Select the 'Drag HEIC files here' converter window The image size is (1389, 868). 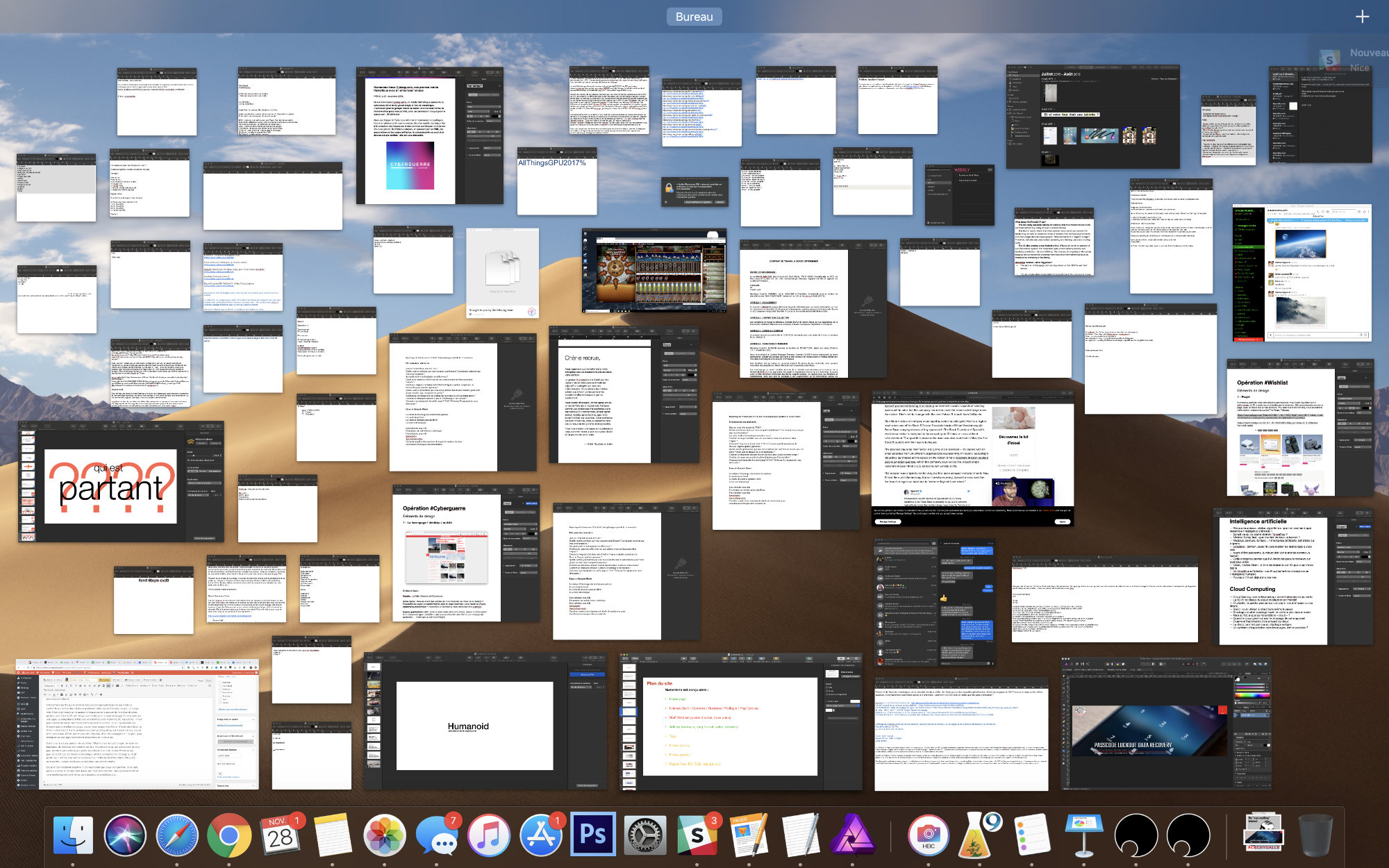pyautogui.click(x=503, y=274)
